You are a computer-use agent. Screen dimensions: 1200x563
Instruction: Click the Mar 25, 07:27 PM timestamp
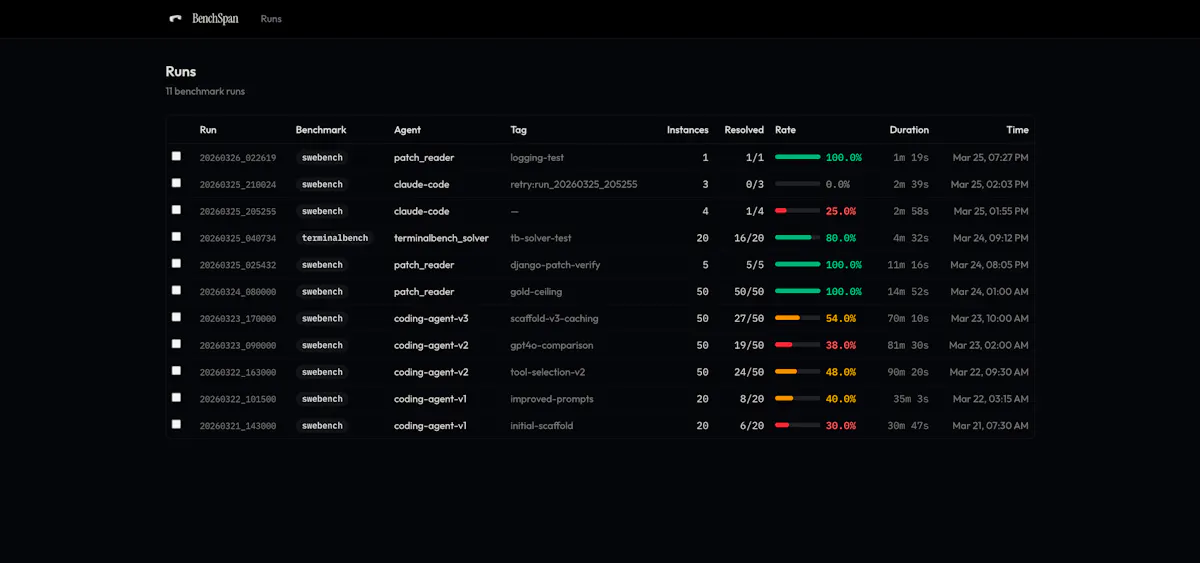(990, 158)
